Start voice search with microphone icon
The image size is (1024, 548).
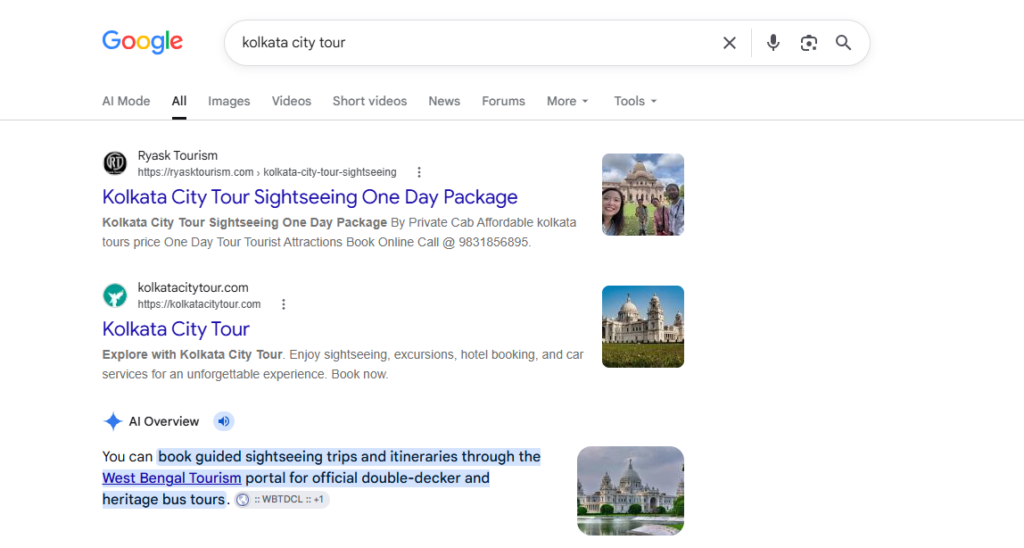pos(773,42)
